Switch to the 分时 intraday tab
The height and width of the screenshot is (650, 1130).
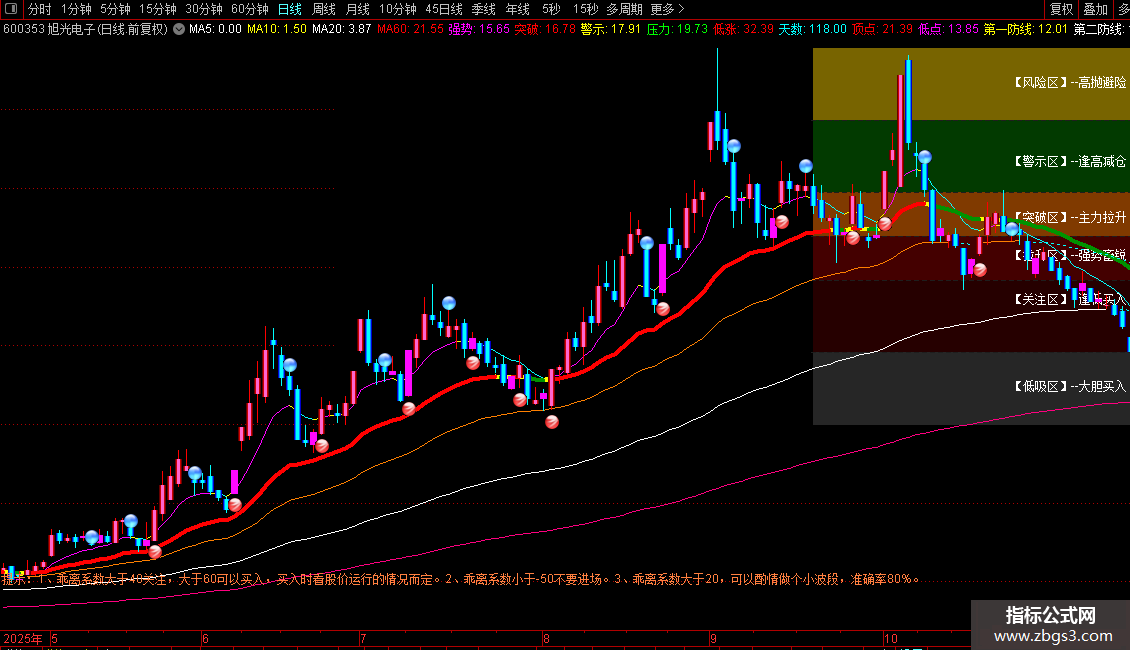pos(39,9)
